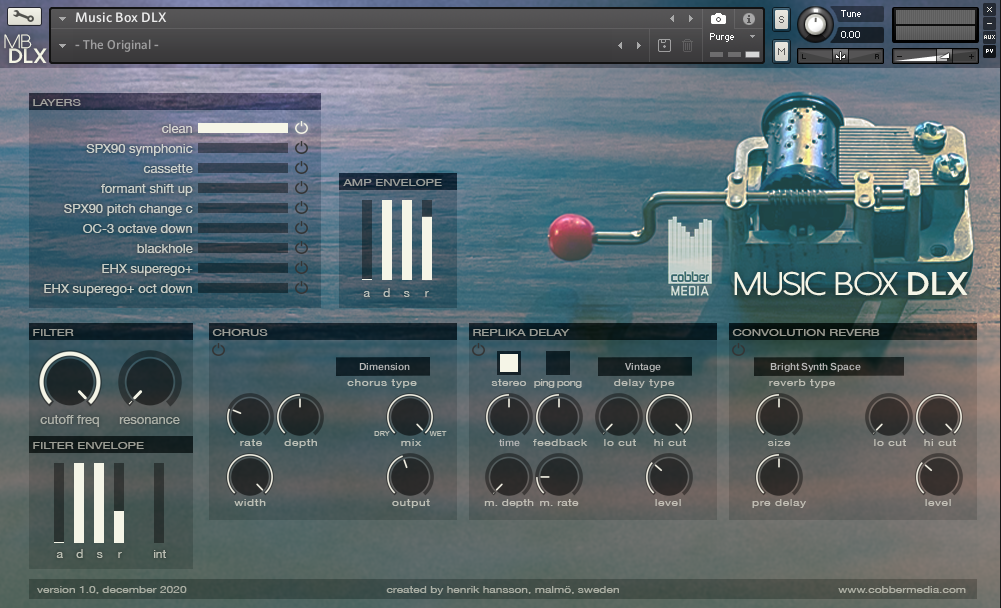Expand the snapshot menu arrow beside The Original
Screen dimensions: 1001x608
pyautogui.click(x=63, y=46)
